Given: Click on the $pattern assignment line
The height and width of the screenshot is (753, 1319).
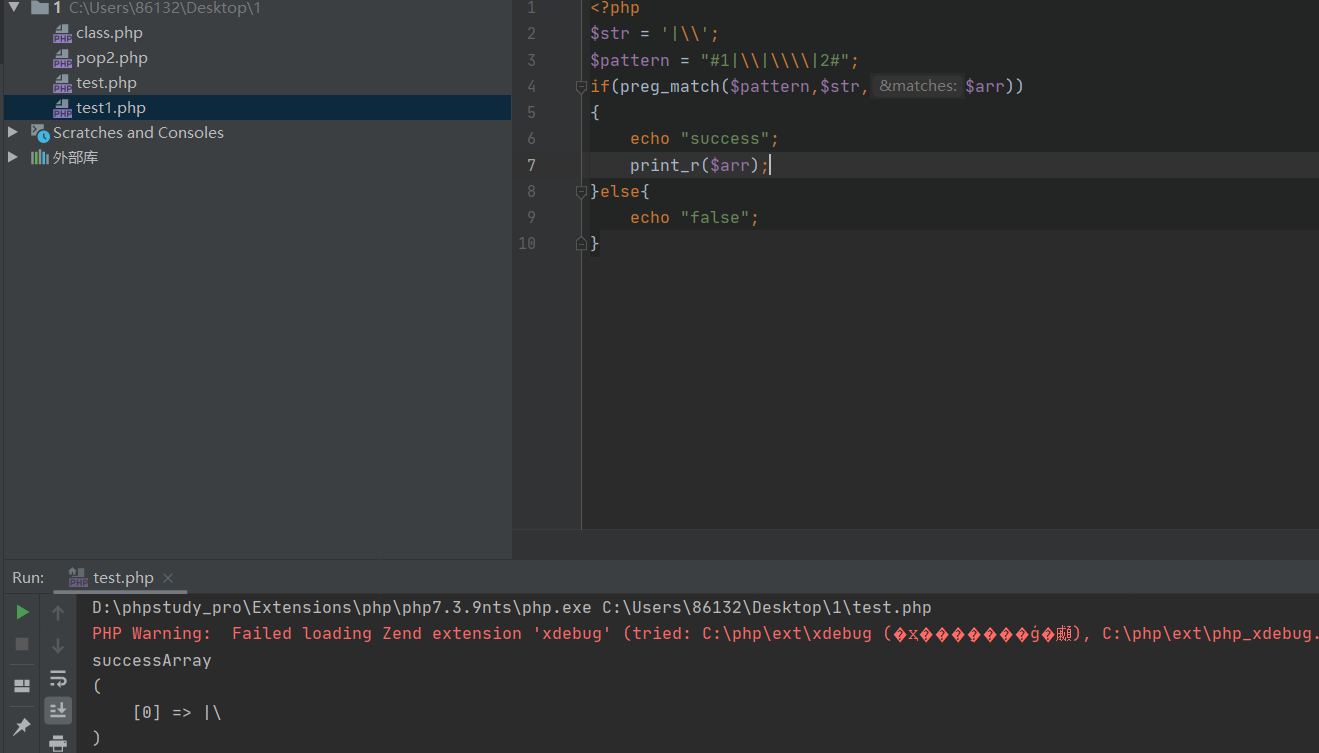Looking at the screenshot, I should pyautogui.click(x=724, y=60).
